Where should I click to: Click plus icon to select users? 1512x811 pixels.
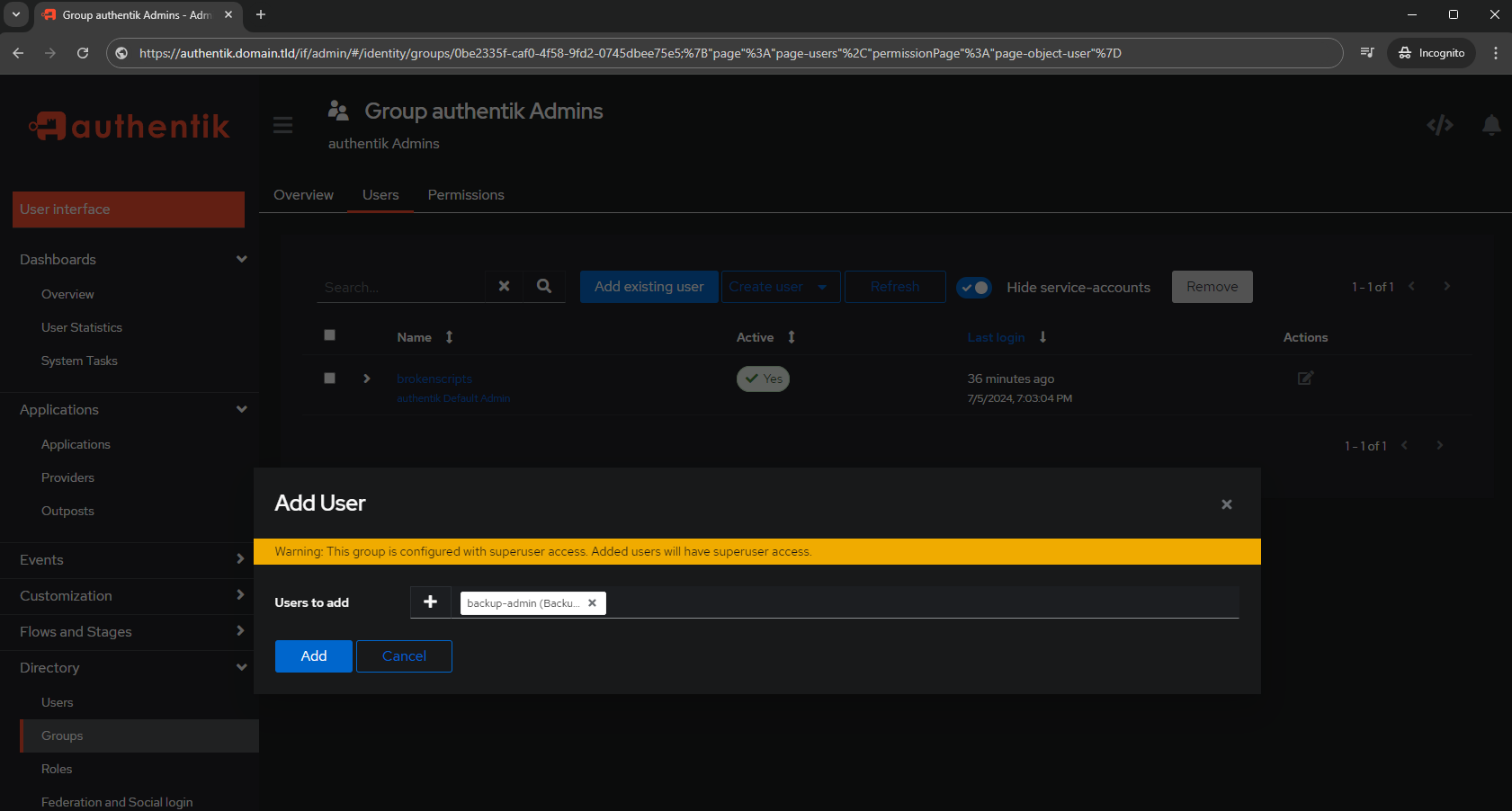pyautogui.click(x=431, y=602)
